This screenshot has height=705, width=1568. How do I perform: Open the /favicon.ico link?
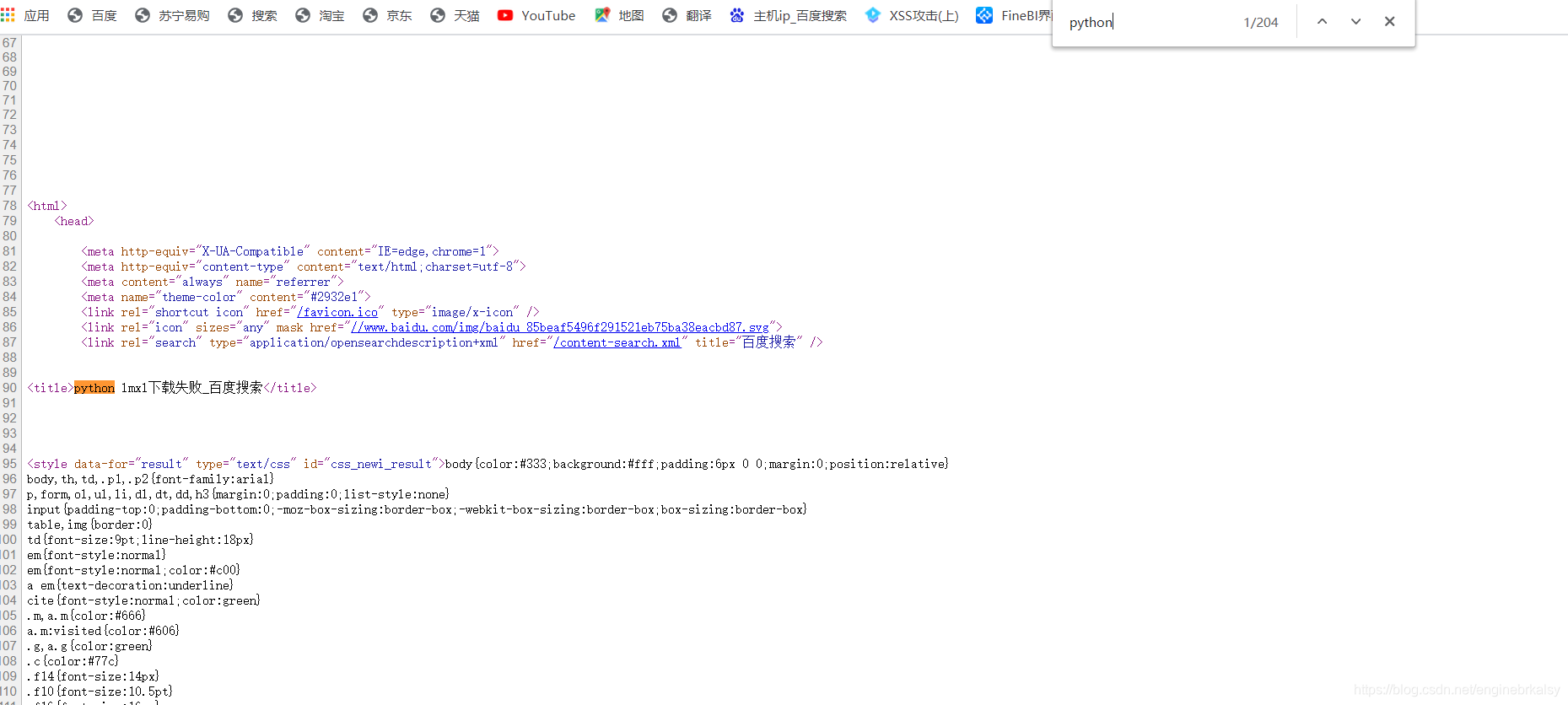(x=337, y=312)
